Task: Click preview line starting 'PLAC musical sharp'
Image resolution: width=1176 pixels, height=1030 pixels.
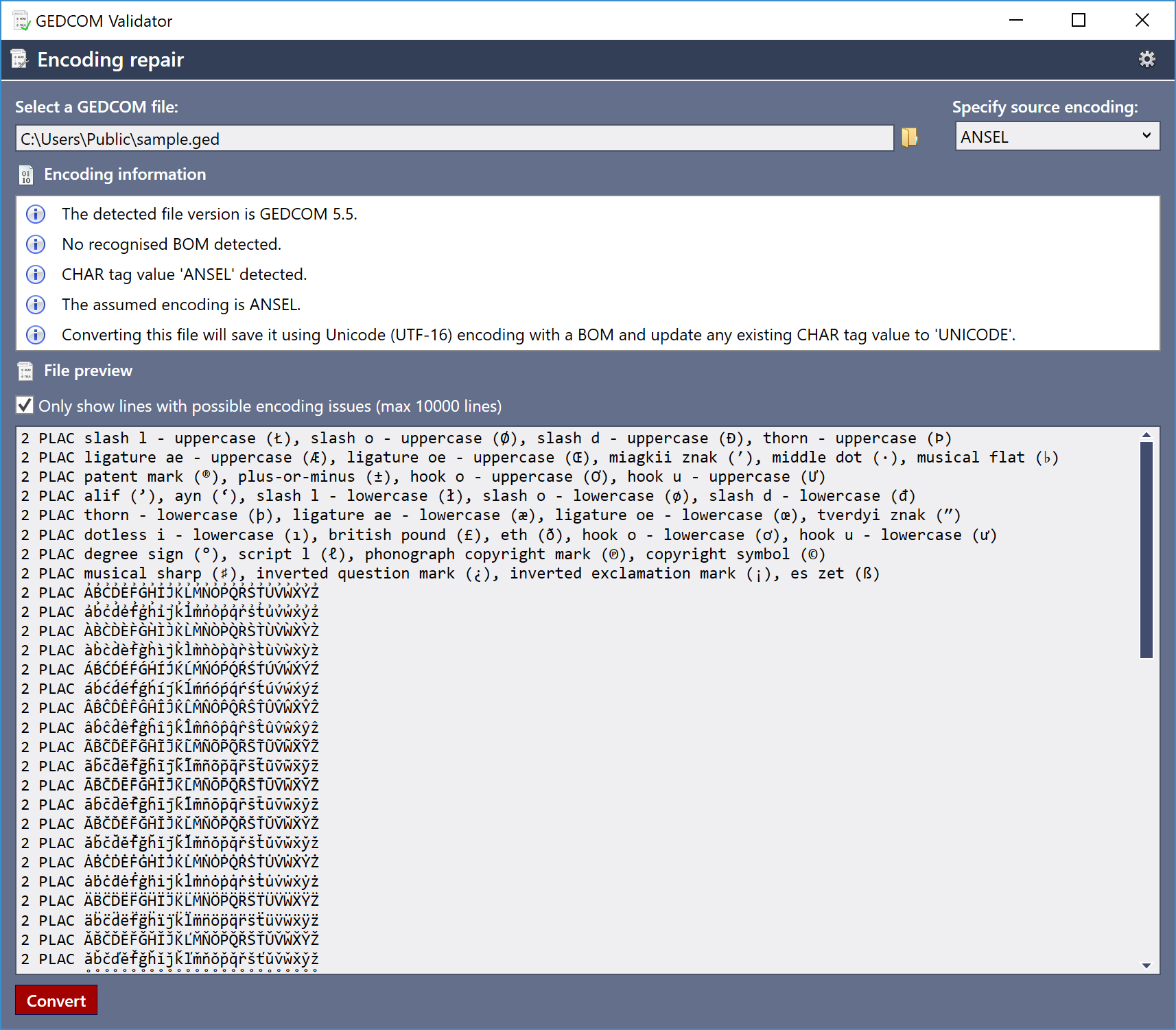Action: (450, 573)
